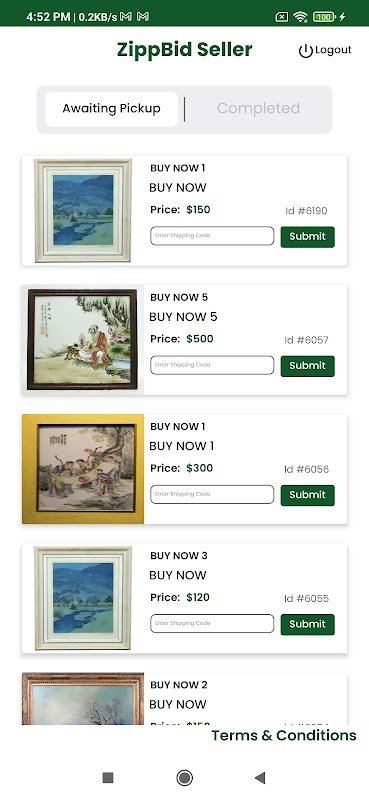This screenshot has height=800, width=369.
Task: Open painting thumbnail of BUY NOW 5
Action: 83,340
